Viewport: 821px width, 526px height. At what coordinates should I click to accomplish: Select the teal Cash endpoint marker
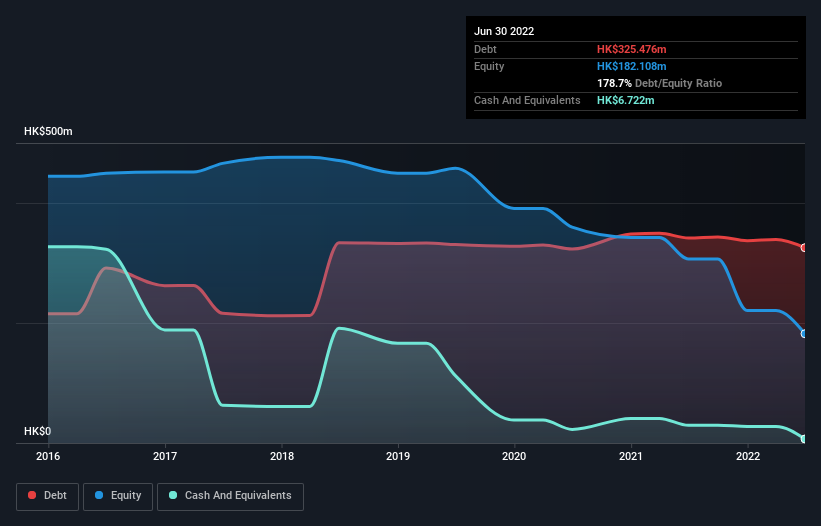804,439
